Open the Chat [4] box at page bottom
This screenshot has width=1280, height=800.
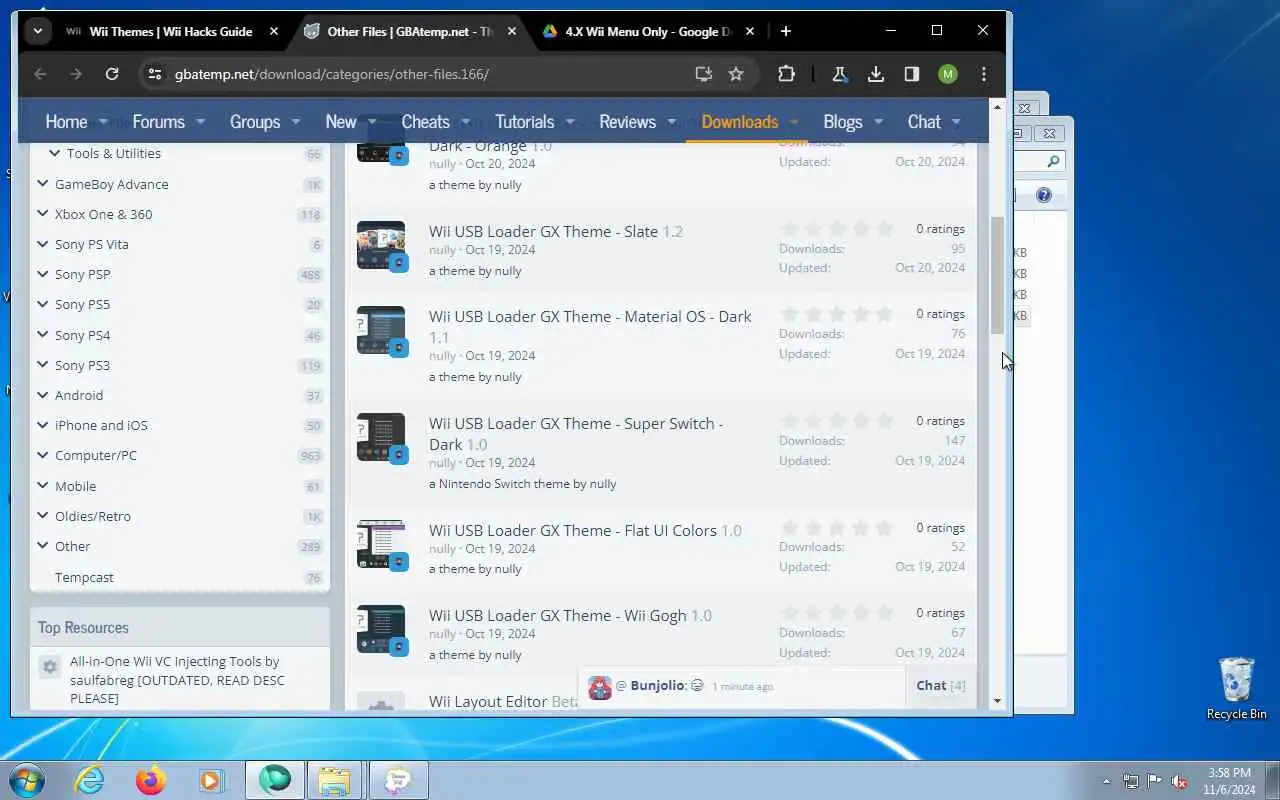coord(941,685)
